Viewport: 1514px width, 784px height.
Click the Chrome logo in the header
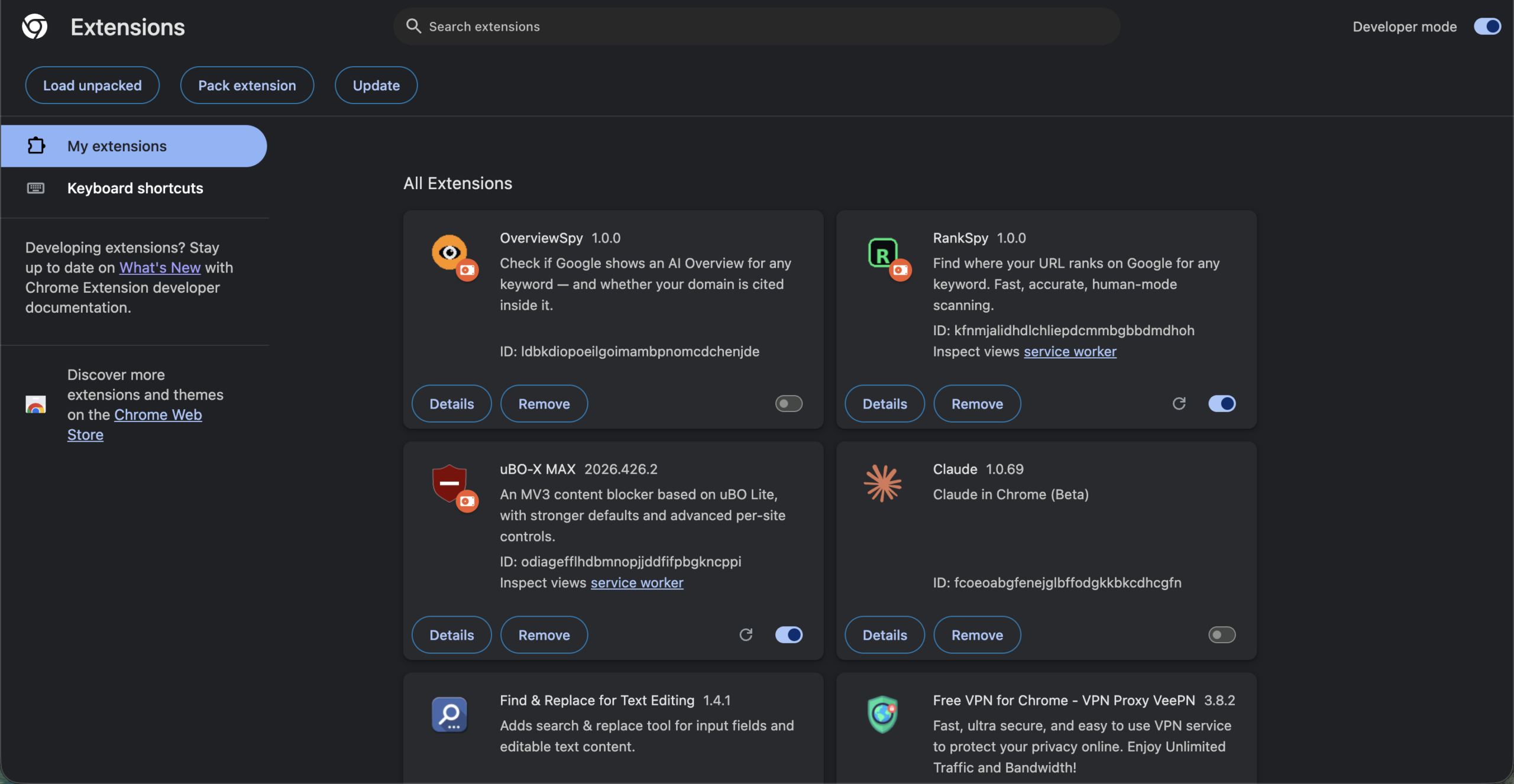pos(35,27)
